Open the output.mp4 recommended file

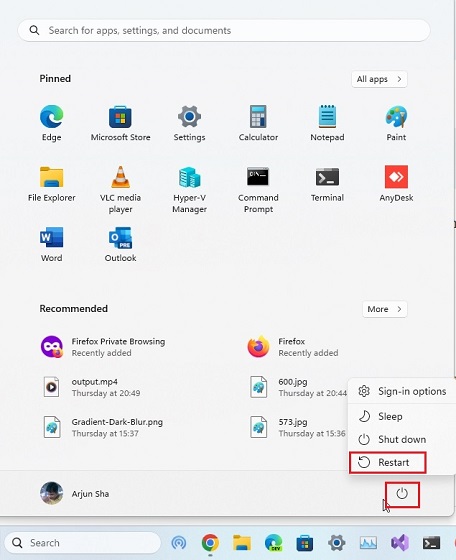92,387
